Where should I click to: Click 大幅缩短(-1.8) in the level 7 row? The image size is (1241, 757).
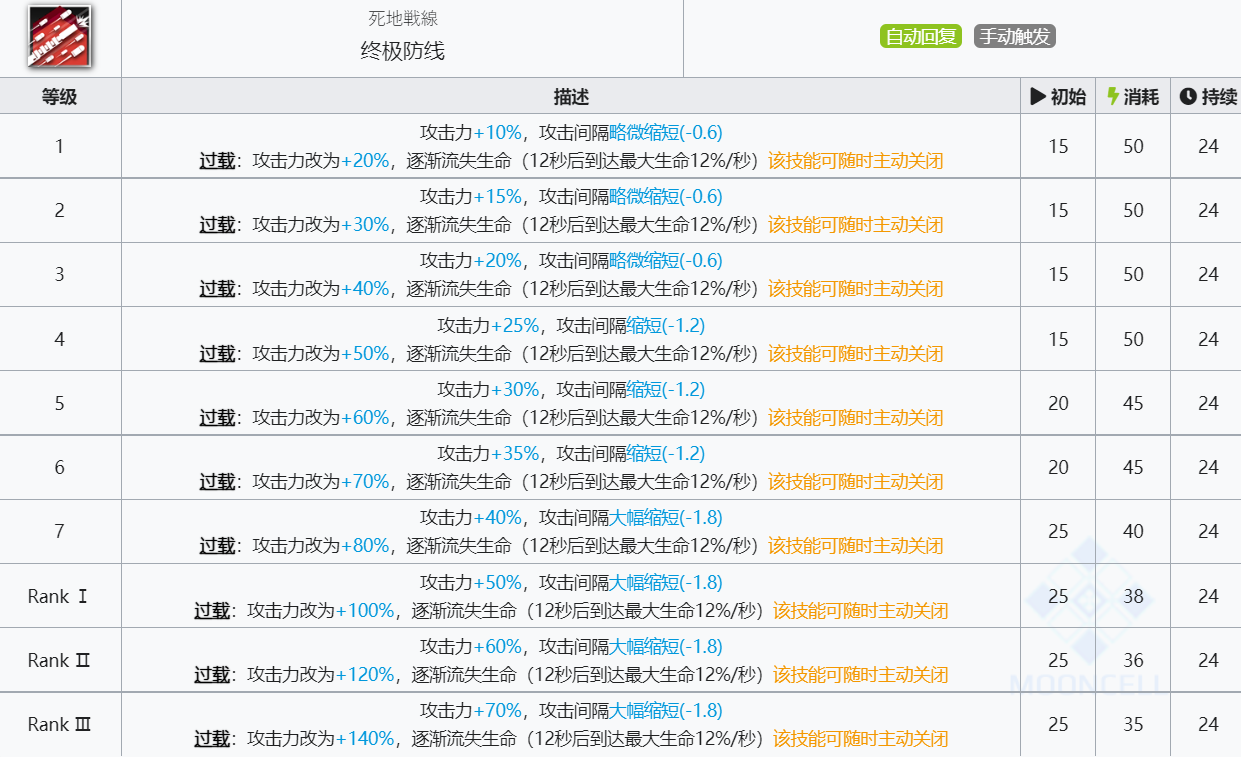click(666, 517)
